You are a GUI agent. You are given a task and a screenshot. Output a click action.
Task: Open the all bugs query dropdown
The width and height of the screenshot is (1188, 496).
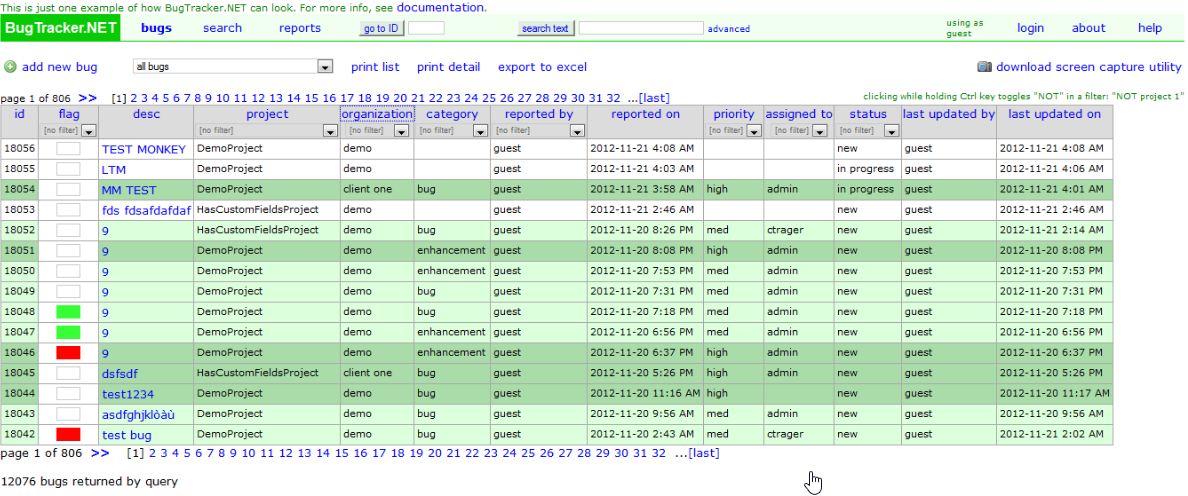pyautogui.click(x=325, y=67)
